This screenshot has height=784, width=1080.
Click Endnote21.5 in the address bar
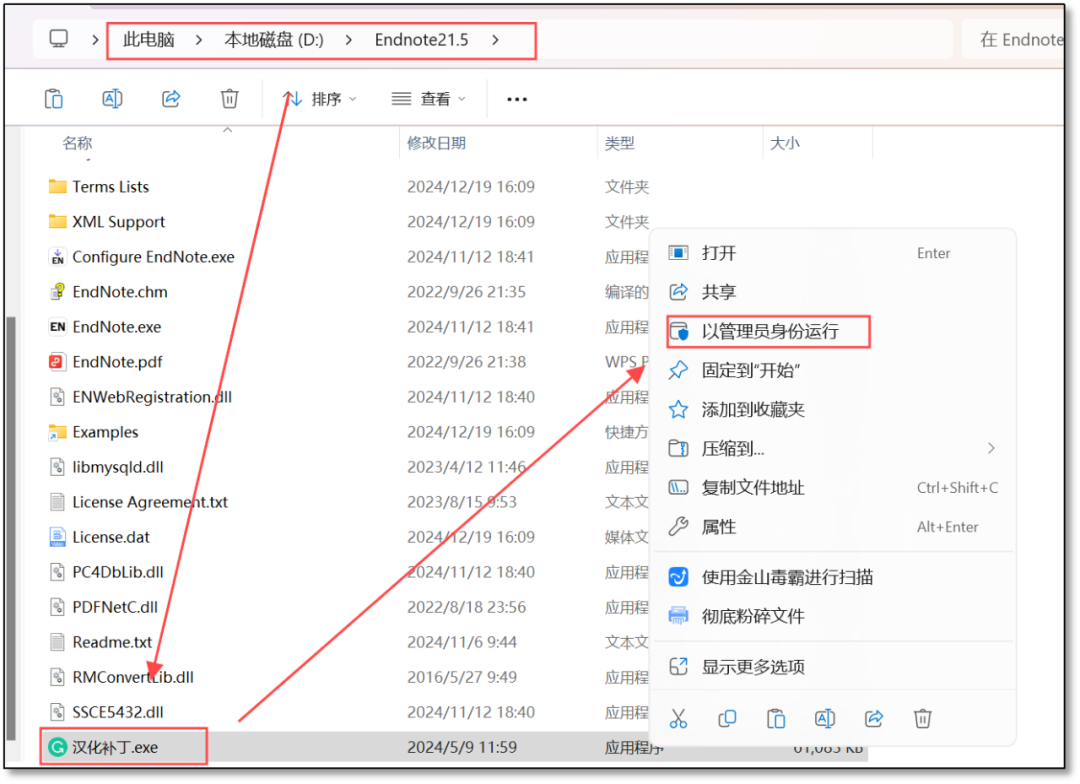(x=422, y=40)
